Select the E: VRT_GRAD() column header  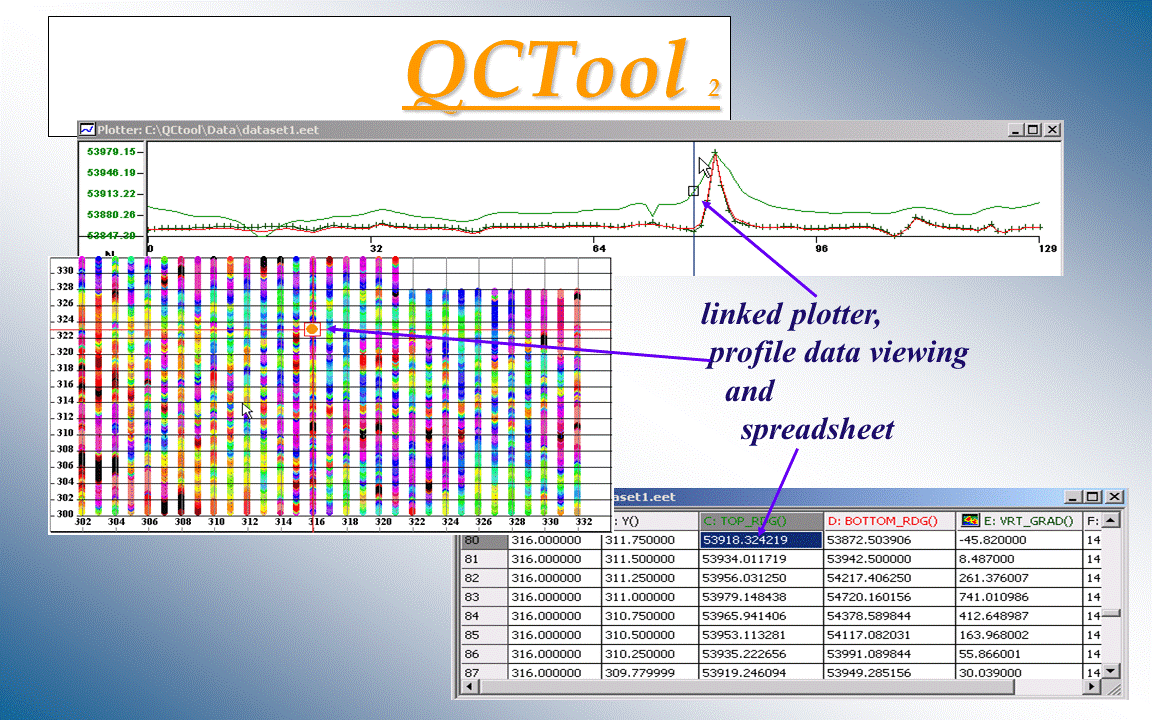pos(1019,521)
